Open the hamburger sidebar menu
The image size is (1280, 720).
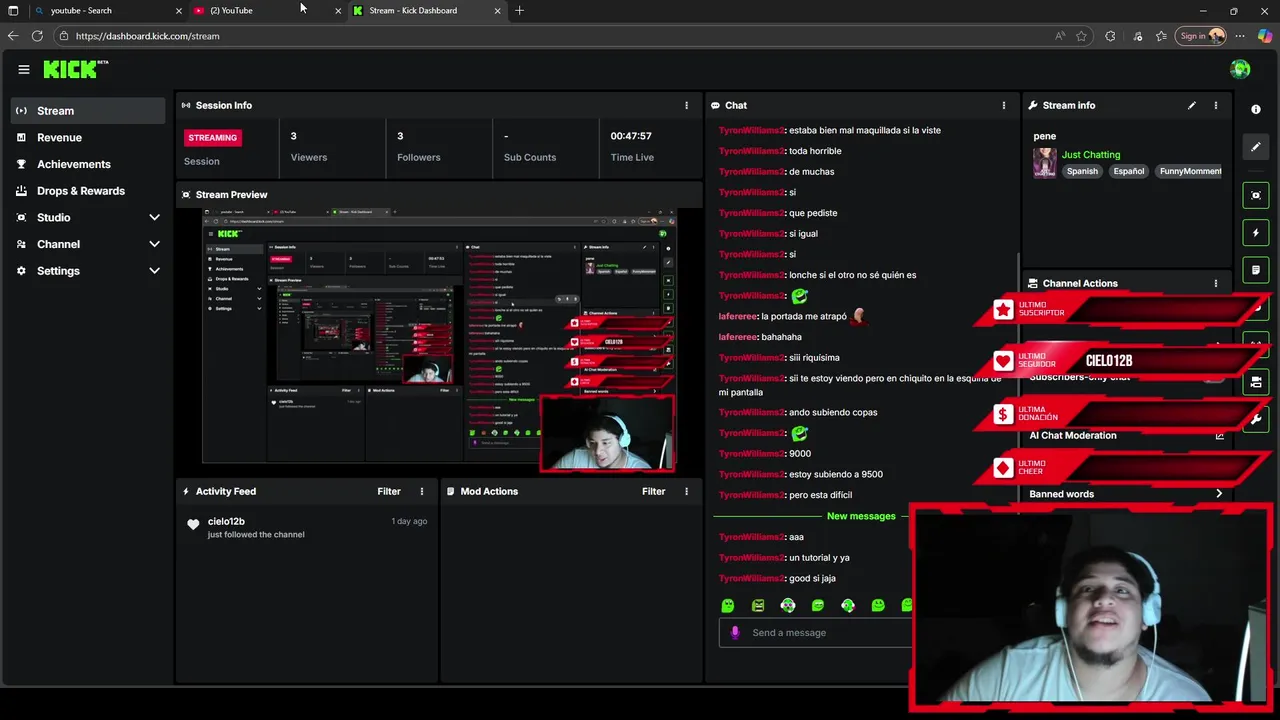[24, 69]
